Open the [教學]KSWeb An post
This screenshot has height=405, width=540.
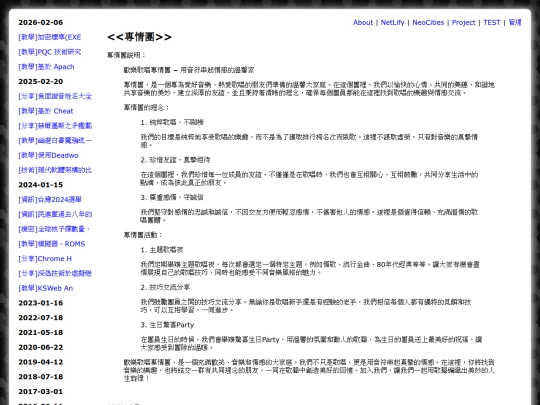point(45,288)
